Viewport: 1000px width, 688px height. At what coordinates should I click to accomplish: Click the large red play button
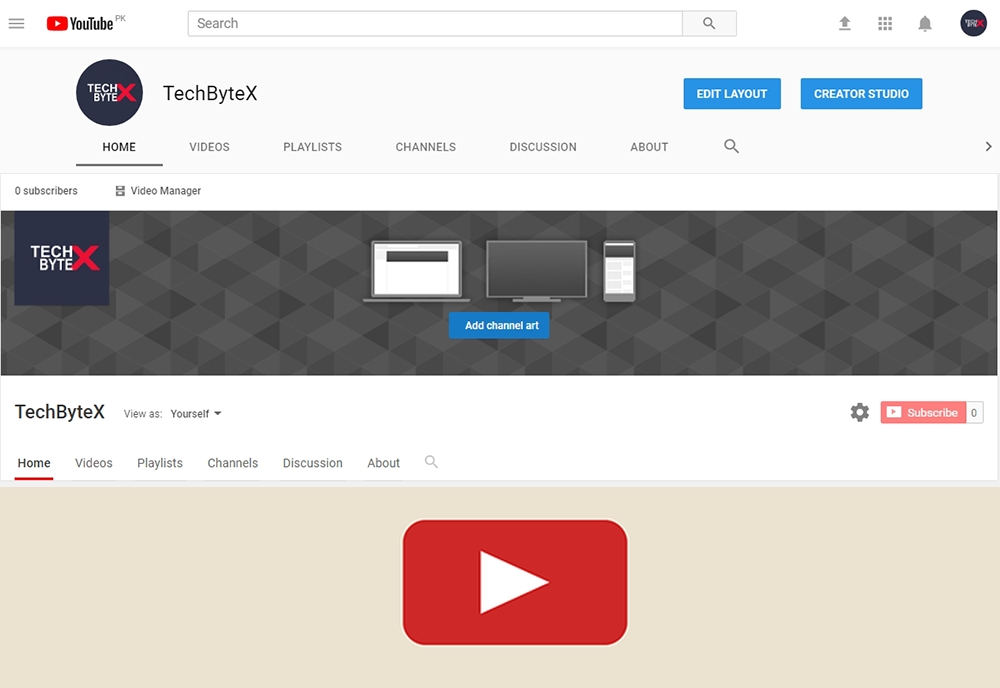[x=515, y=581]
